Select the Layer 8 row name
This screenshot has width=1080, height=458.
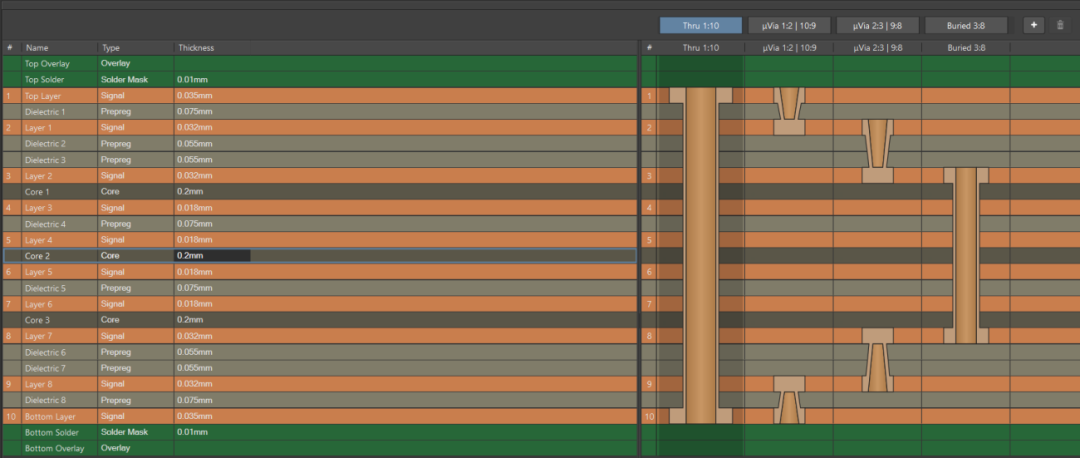pyautogui.click(x=39, y=384)
